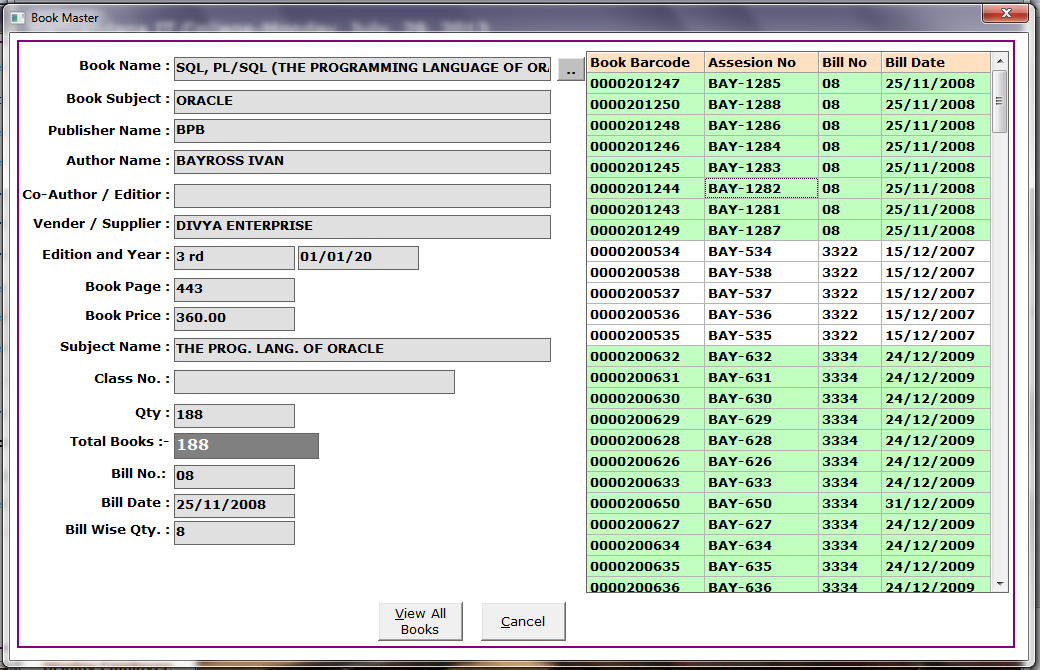Open book lookup with the ".." button
The height and width of the screenshot is (670, 1040).
point(570,69)
